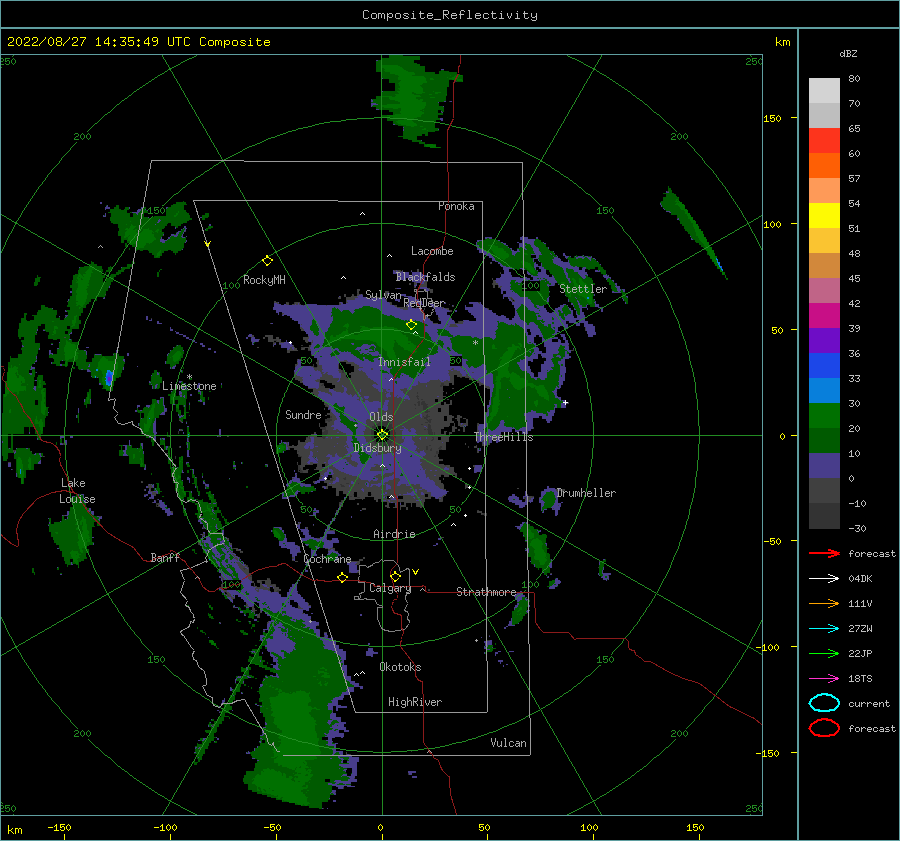Click the Banff label
900x841 pixels.
click(x=165, y=557)
